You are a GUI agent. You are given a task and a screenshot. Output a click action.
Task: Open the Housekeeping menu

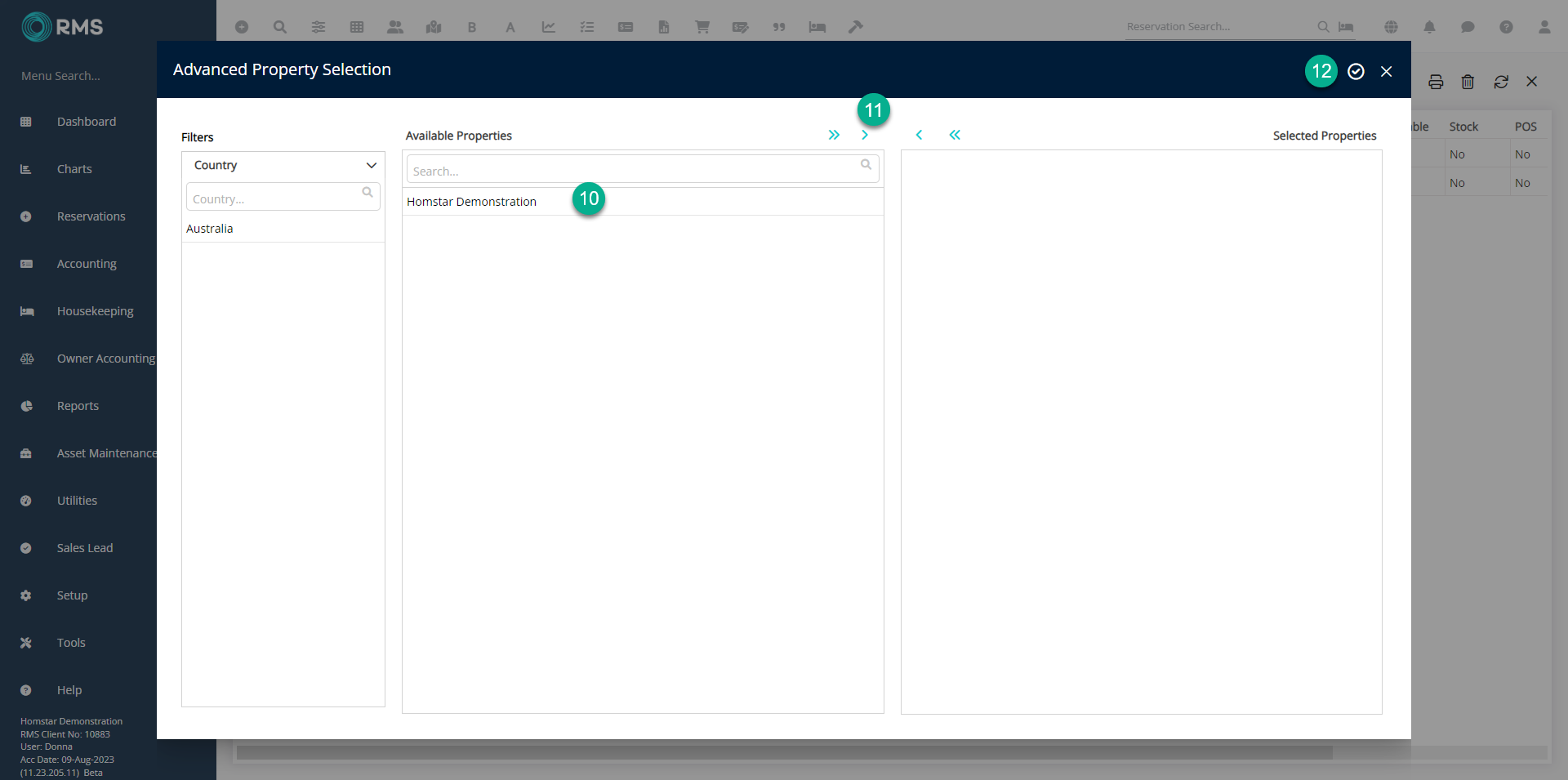[x=95, y=311]
